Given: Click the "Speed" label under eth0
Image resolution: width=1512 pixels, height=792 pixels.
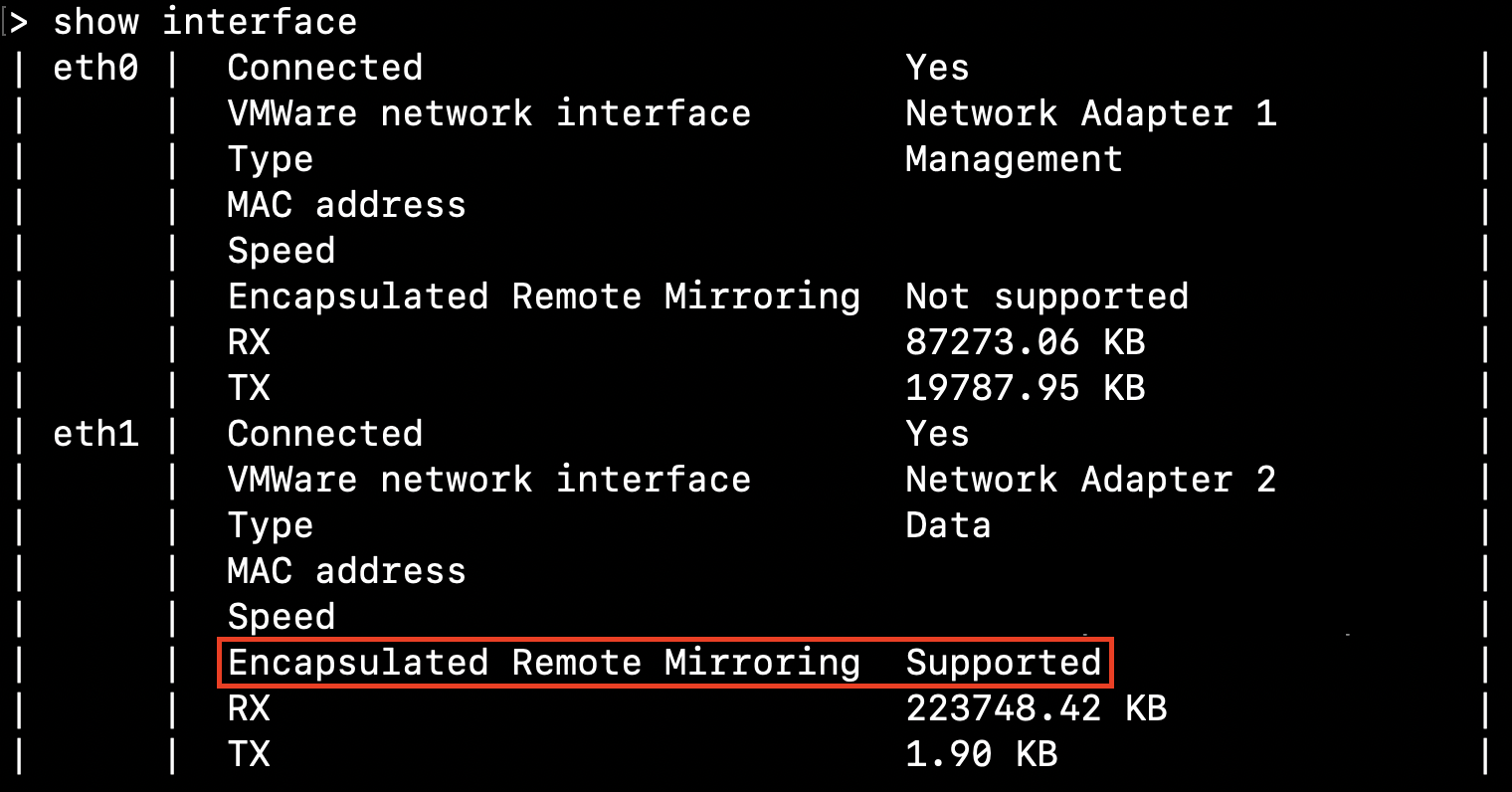Looking at the screenshot, I should (x=281, y=251).
